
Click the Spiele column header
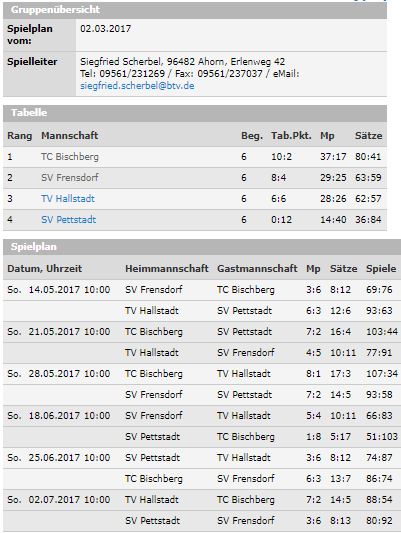[x=381, y=269]
